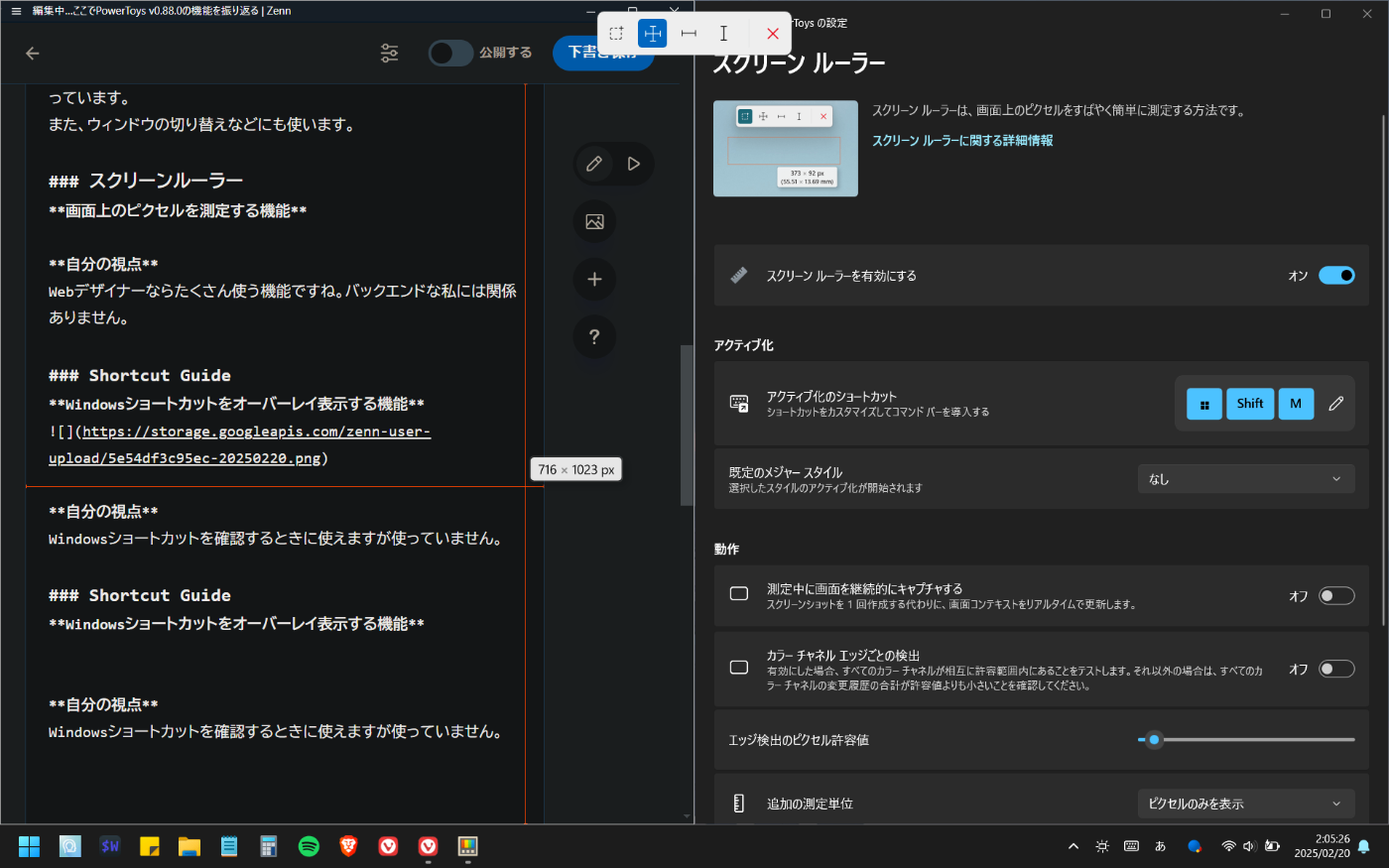Image resolution: width=1389 pixels, height=868 pixels.
Task: Click the 動作 section heading
Action: pyautogui.click(x=727, y=550)
